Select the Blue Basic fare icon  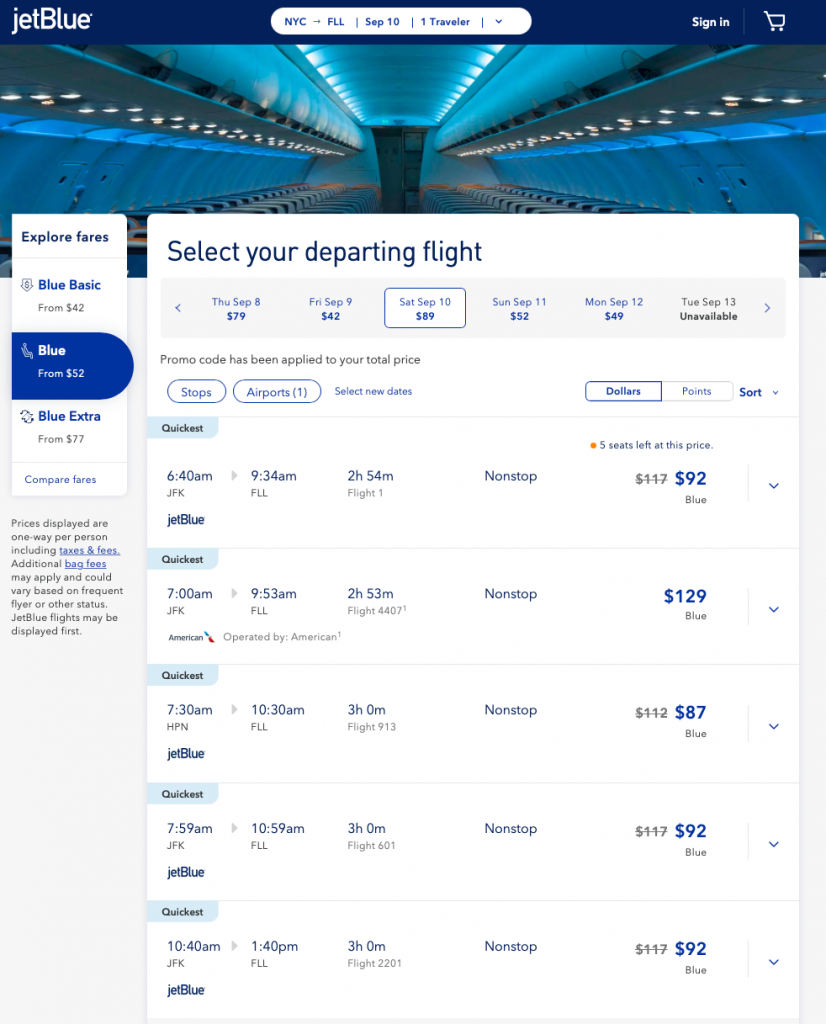(x=28, y=285)
